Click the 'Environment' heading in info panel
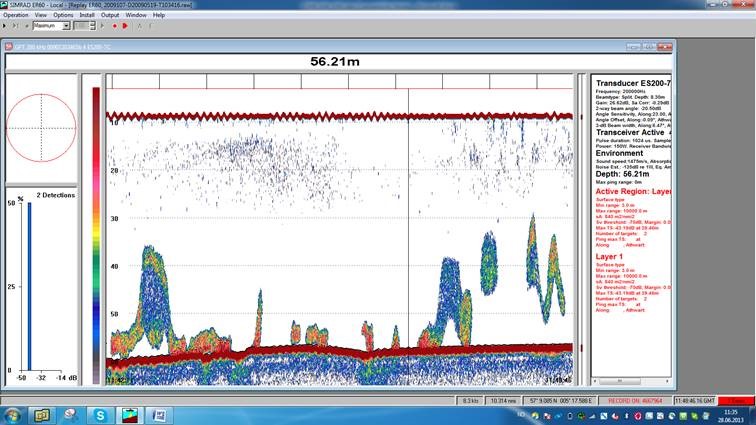Image resolution: width=756 pixels, height=425 pixels. (x=619, y=153)
